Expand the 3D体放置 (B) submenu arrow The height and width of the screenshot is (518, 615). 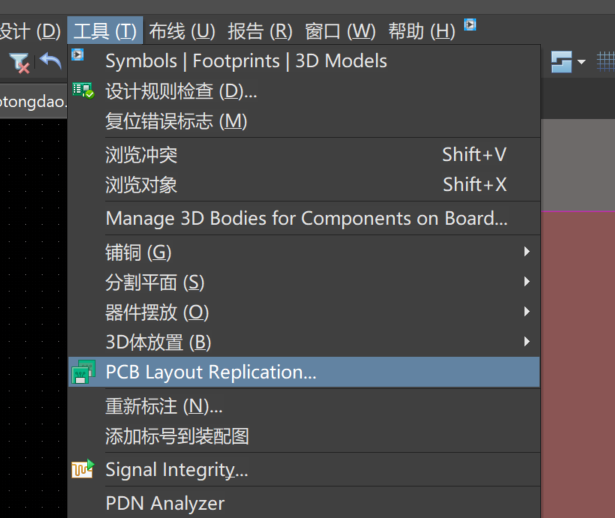tap(526, 342)
